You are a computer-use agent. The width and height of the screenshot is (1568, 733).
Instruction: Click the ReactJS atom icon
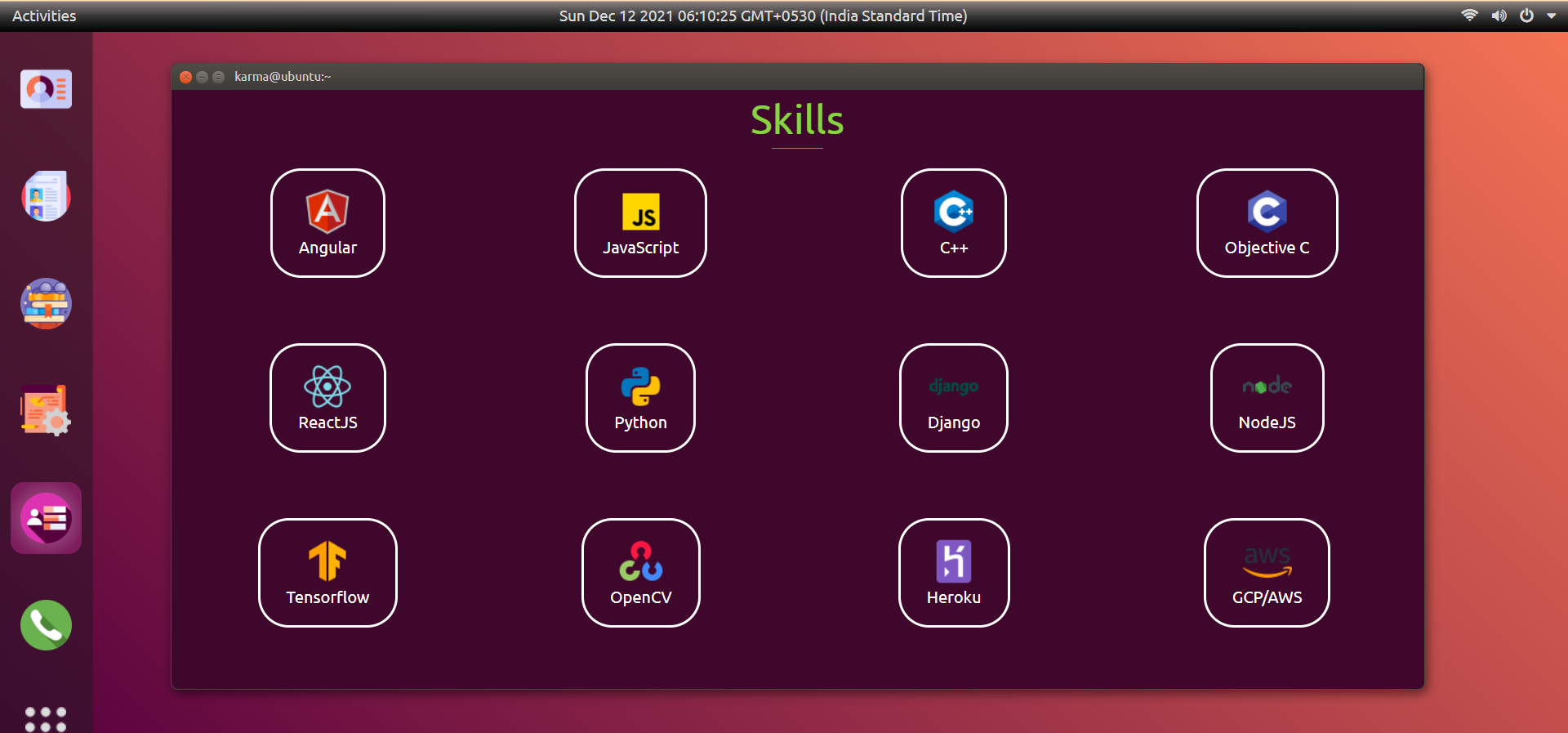(x=327, y=387)
